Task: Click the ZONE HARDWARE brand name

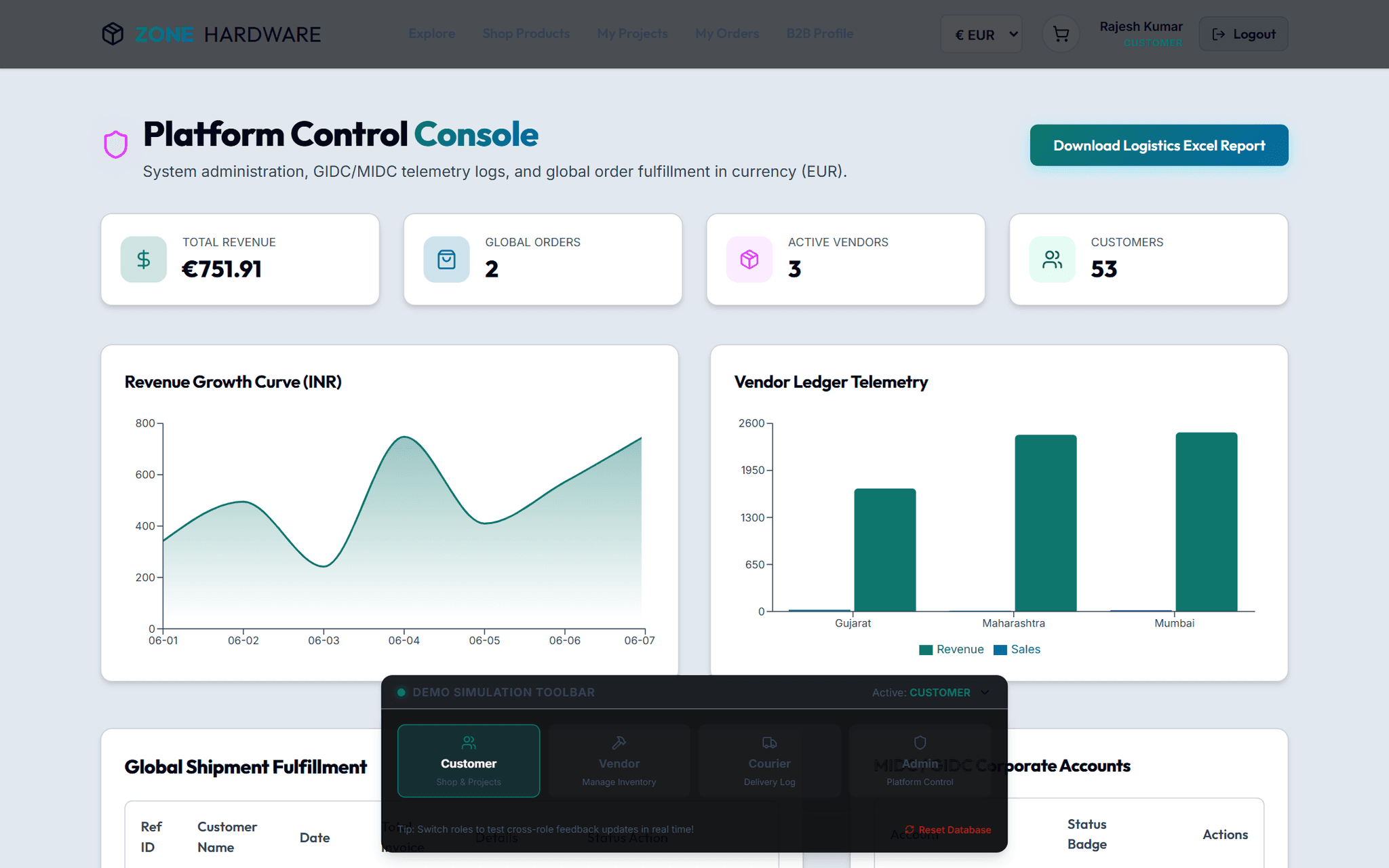Action: pos(228,34)
